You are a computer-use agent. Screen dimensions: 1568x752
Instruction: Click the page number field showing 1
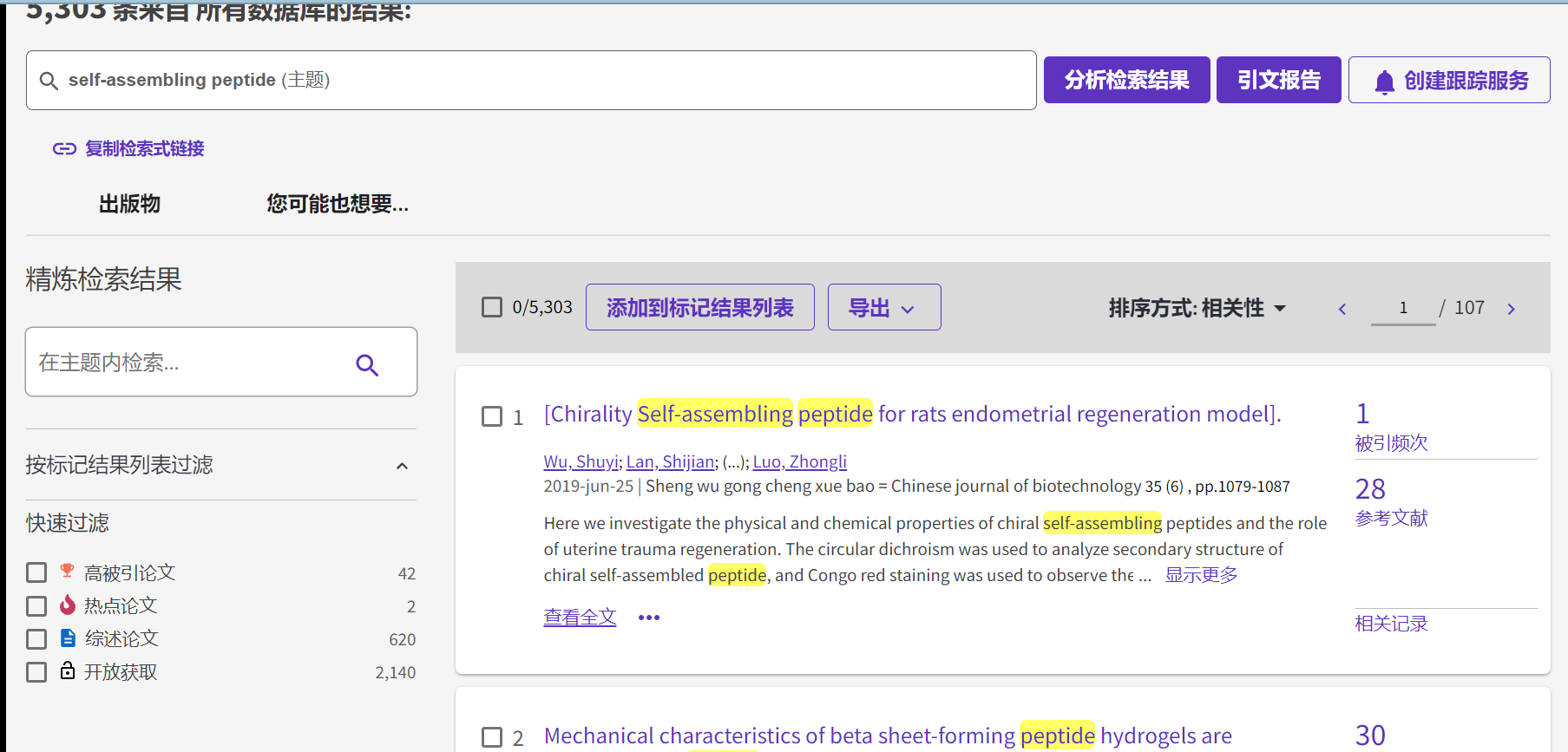[x=1403, y=308]
